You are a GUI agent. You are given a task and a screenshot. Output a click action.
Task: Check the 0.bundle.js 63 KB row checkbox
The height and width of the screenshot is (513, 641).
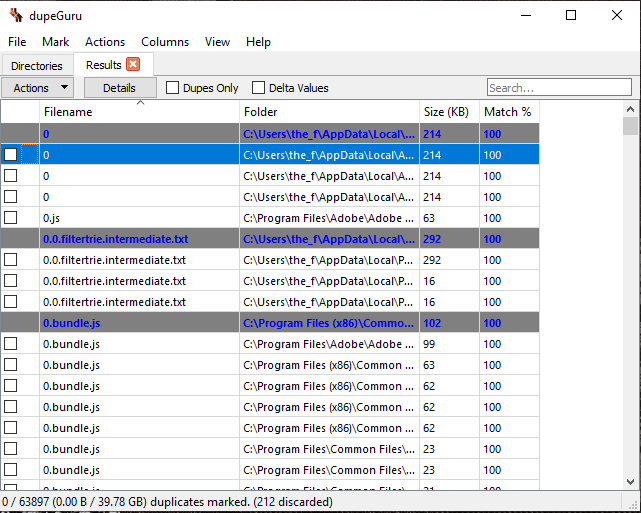(11, 364)
